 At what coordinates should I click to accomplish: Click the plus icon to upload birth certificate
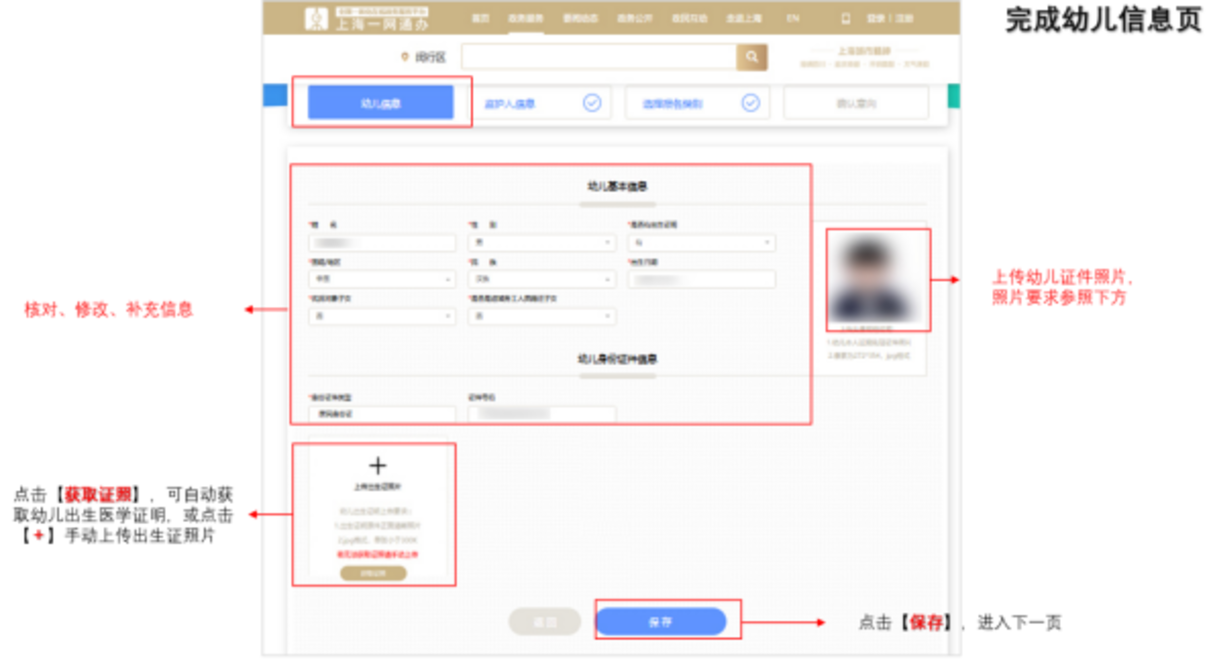point(377,466)
